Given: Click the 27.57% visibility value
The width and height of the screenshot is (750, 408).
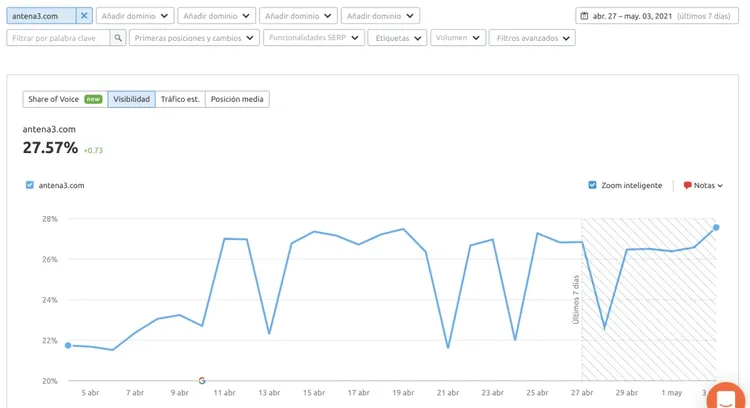Looking at the screenshot, I should click(50, 147).
